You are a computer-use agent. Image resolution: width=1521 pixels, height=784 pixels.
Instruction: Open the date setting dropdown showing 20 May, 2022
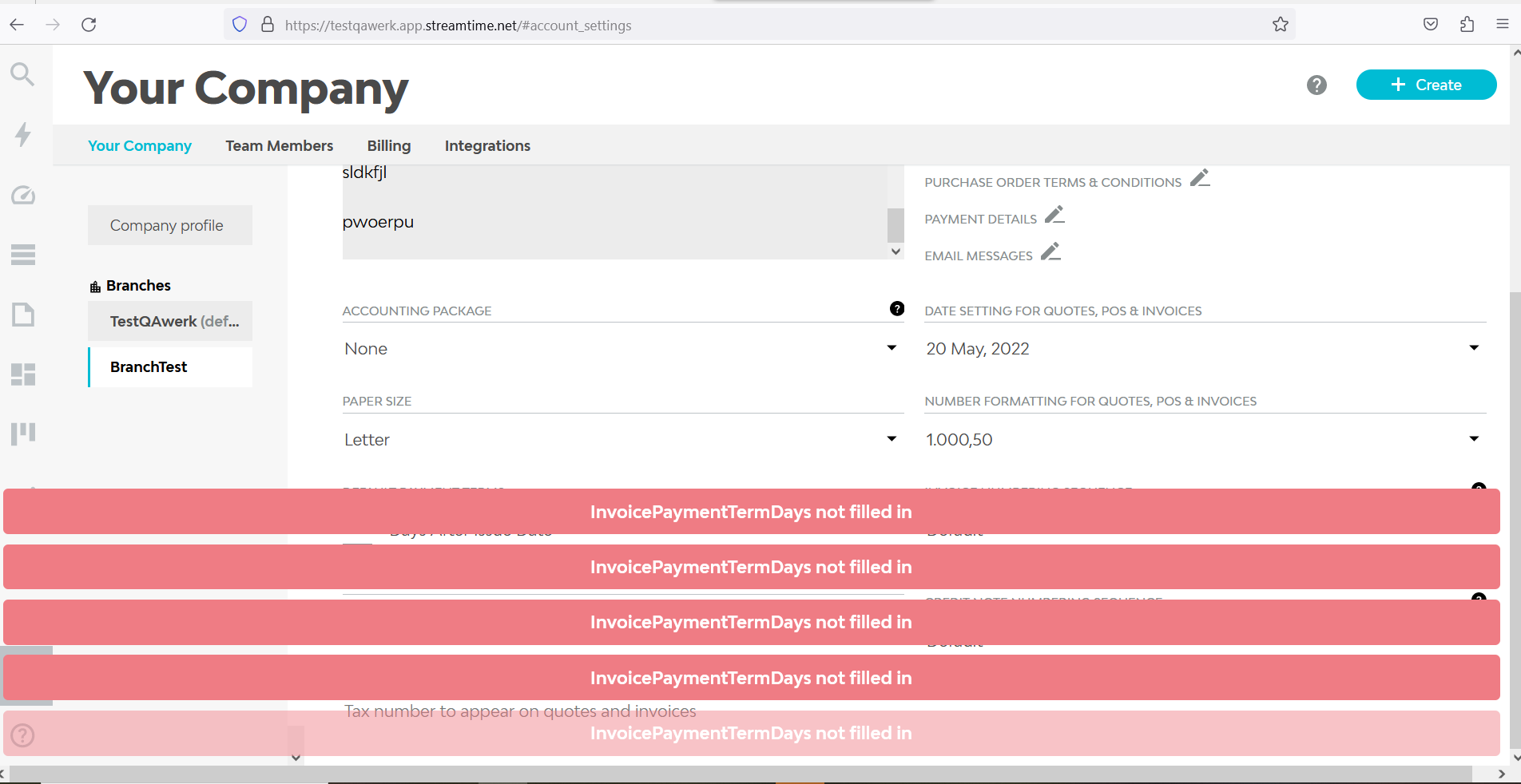click(1205, 349)
